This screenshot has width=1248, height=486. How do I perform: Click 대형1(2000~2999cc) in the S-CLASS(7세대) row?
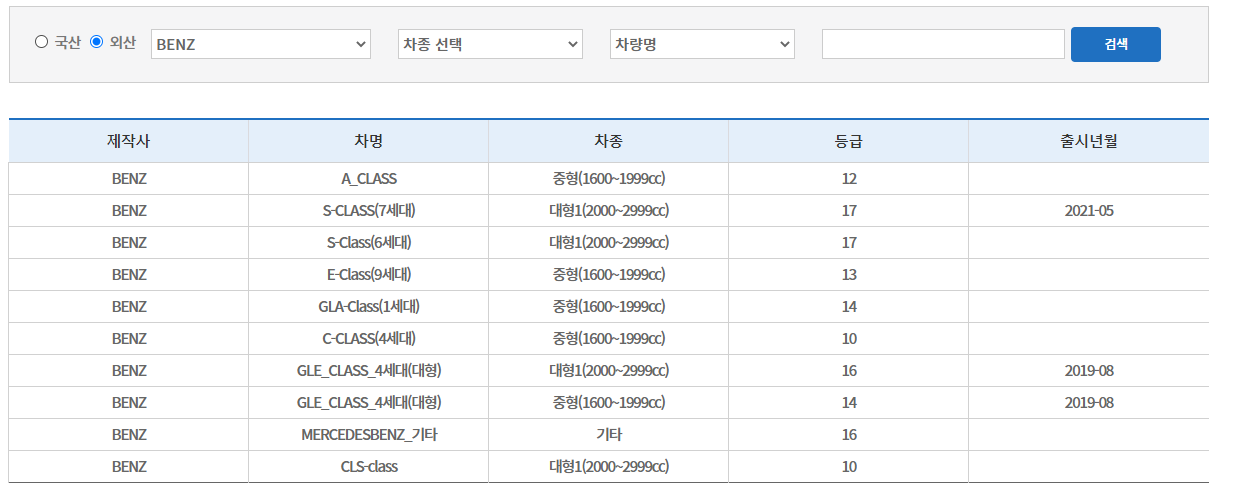pos(609,211)
